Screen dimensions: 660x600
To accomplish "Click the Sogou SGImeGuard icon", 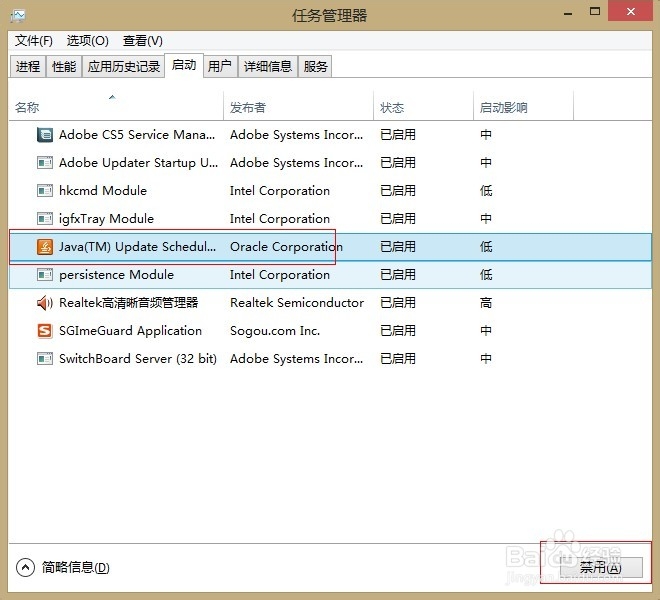I will tap(45, 331).
